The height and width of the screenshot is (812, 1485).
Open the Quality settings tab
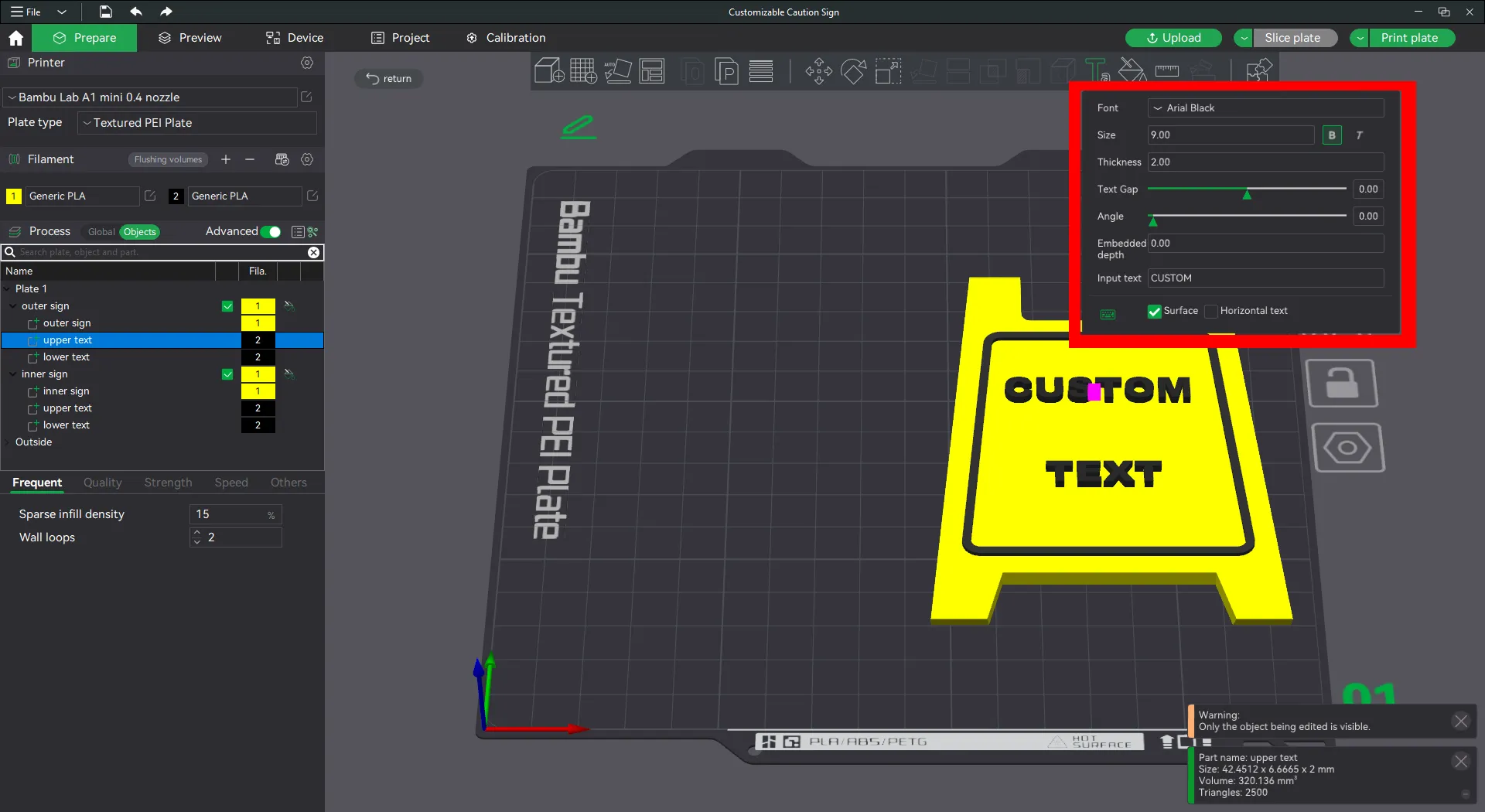[x=103, y=483]
